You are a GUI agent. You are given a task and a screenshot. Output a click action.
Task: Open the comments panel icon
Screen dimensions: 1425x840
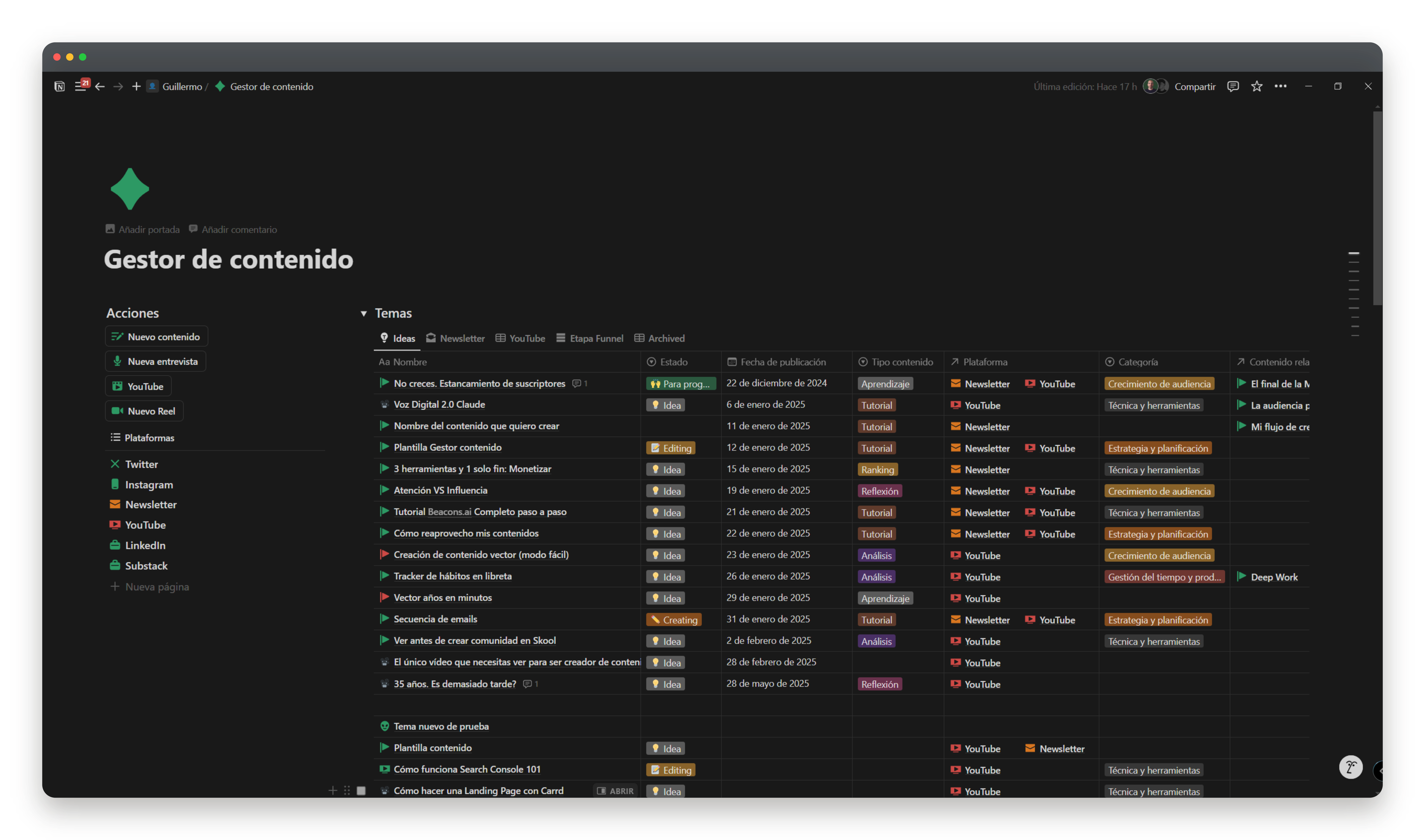pos(1233,87)
